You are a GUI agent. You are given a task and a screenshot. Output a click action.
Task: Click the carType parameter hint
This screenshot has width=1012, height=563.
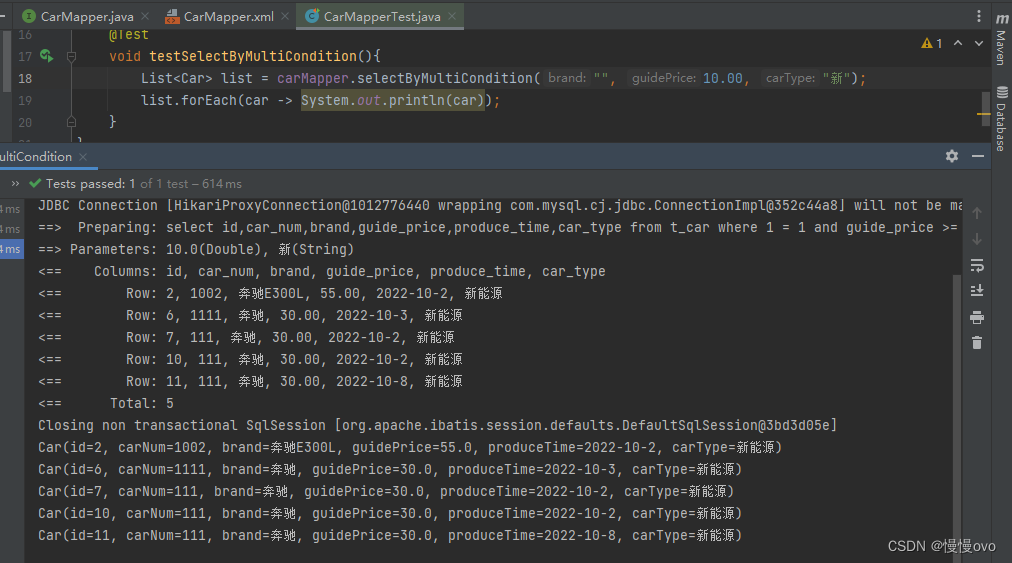tap(790, 78)
